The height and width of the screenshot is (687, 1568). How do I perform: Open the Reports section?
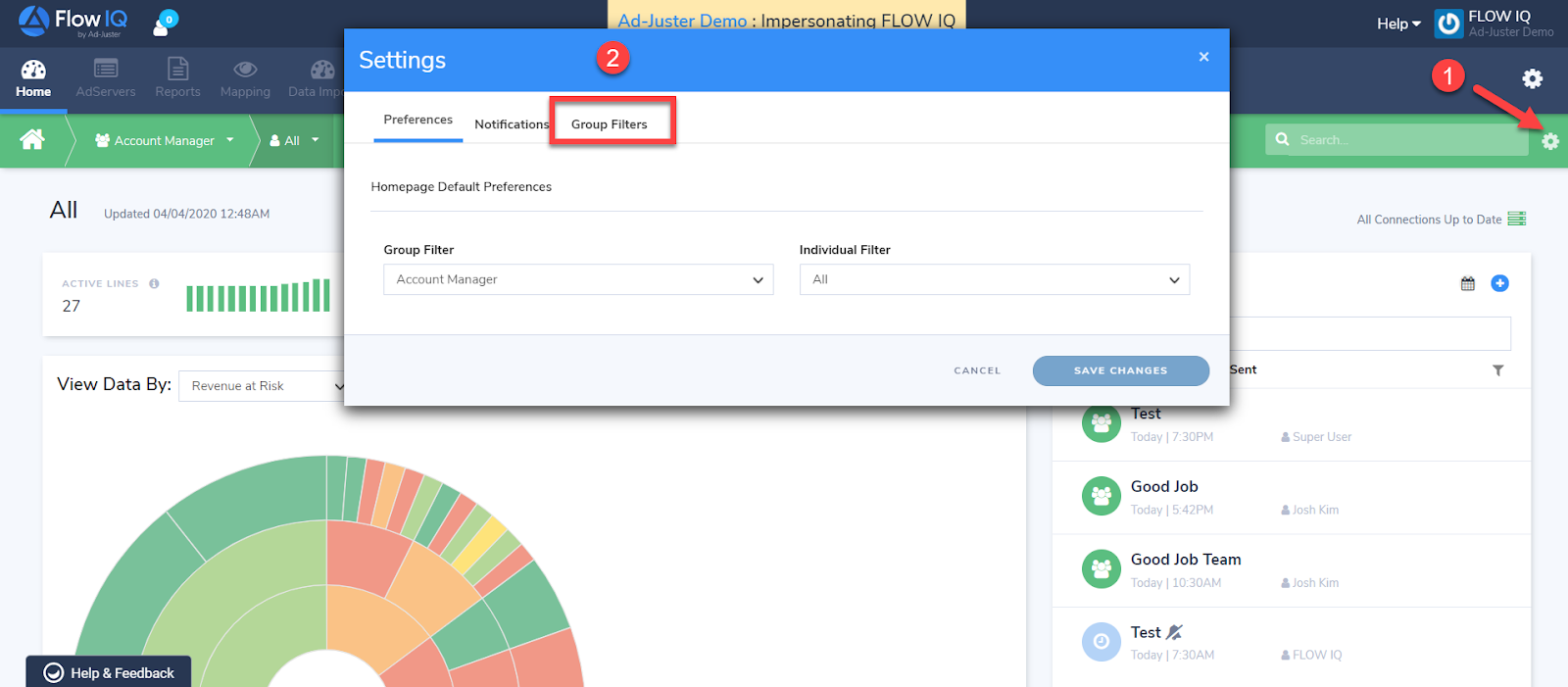click(177, 78)
